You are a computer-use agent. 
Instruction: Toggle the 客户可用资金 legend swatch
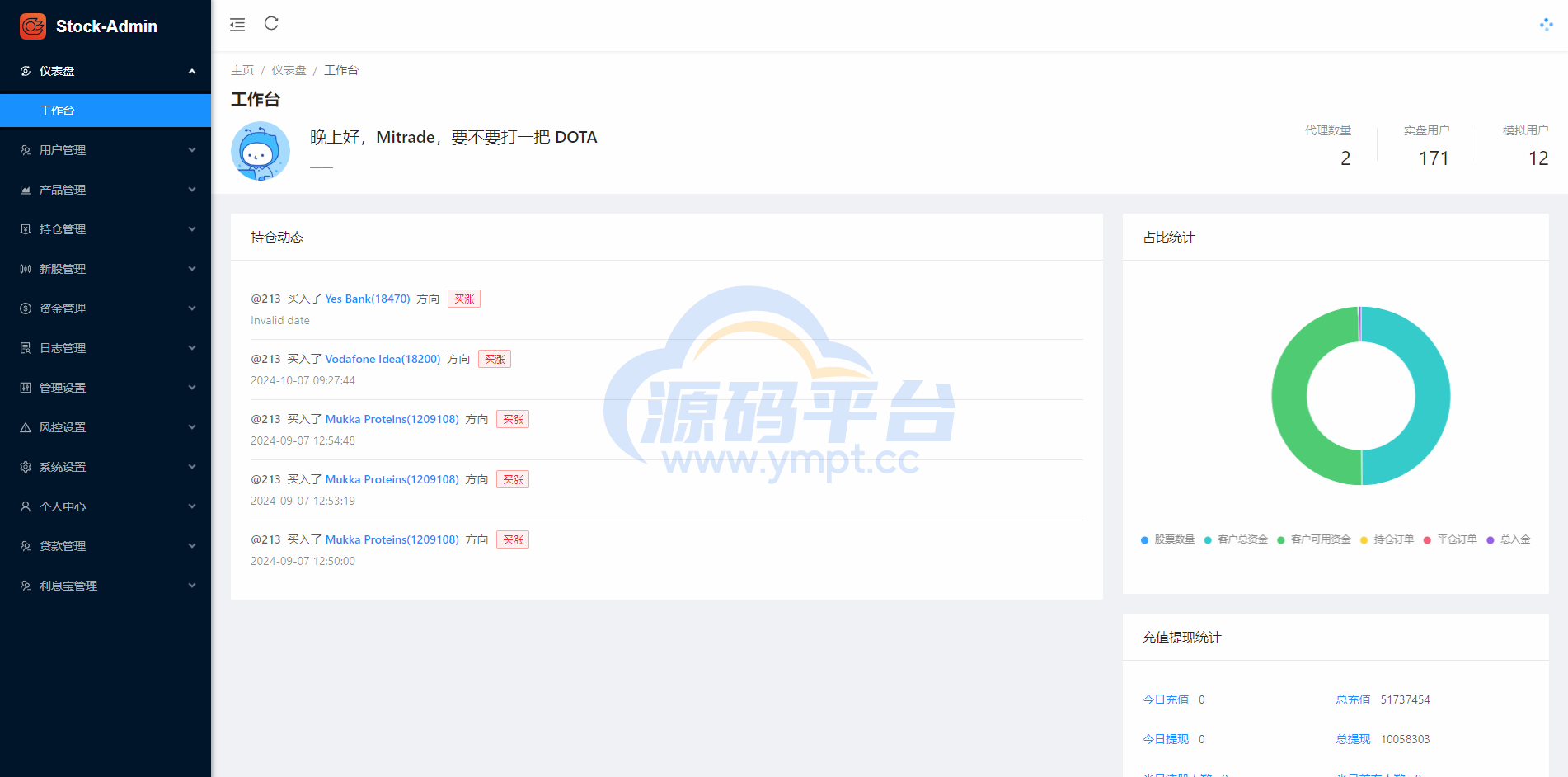(x=1280, y=540)
